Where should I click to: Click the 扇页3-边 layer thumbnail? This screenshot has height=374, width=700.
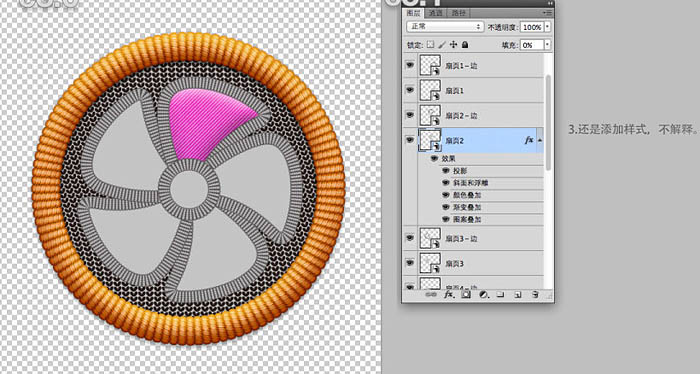point(430,238)
